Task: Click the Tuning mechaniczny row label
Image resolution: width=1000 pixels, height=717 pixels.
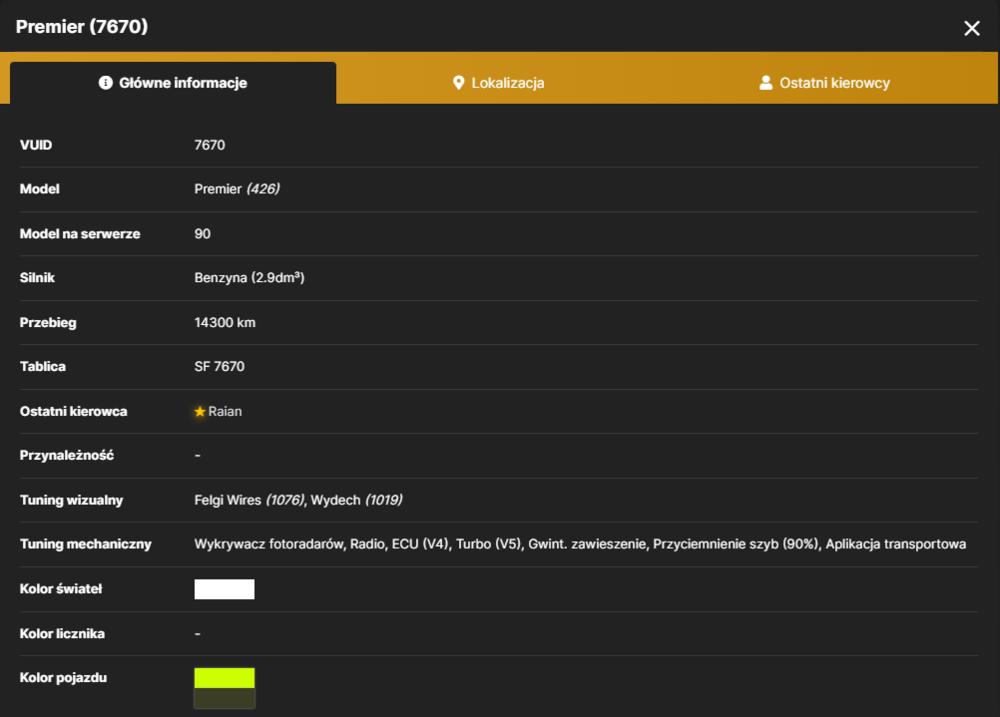Action: coord(85,544)
